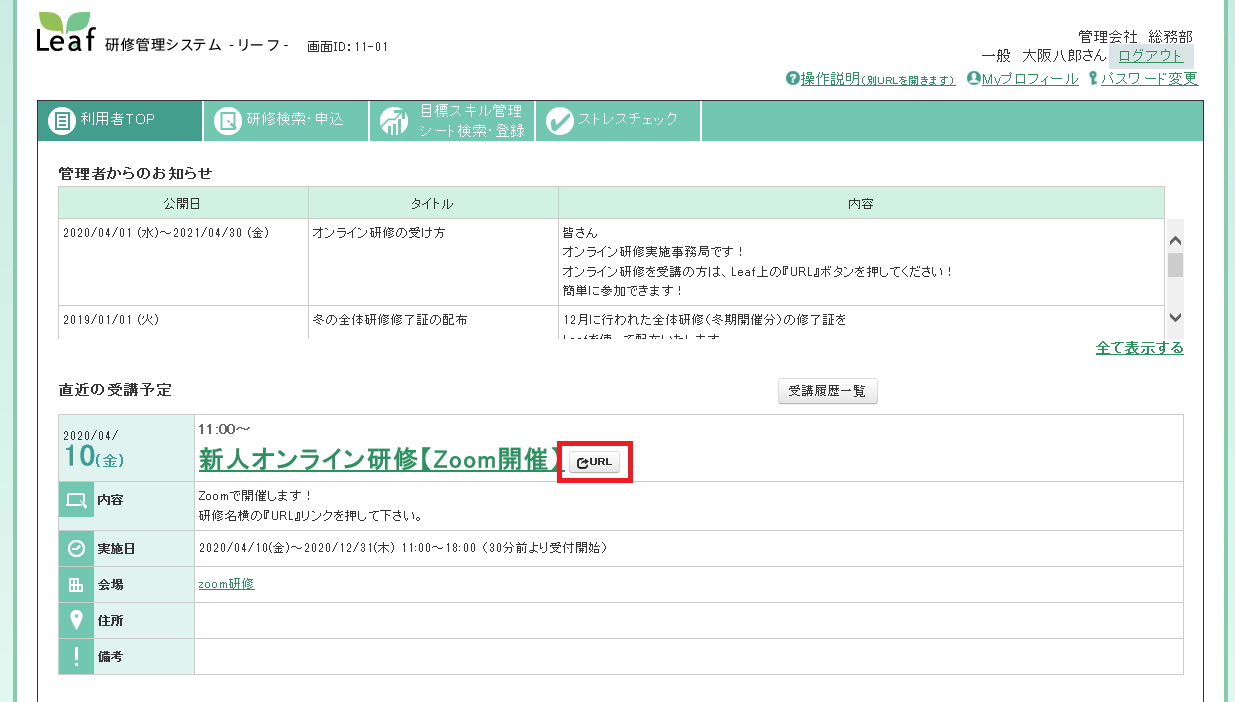
Task: Click the 直近の受講予定 heading
Action: click(x=115, y=390)
